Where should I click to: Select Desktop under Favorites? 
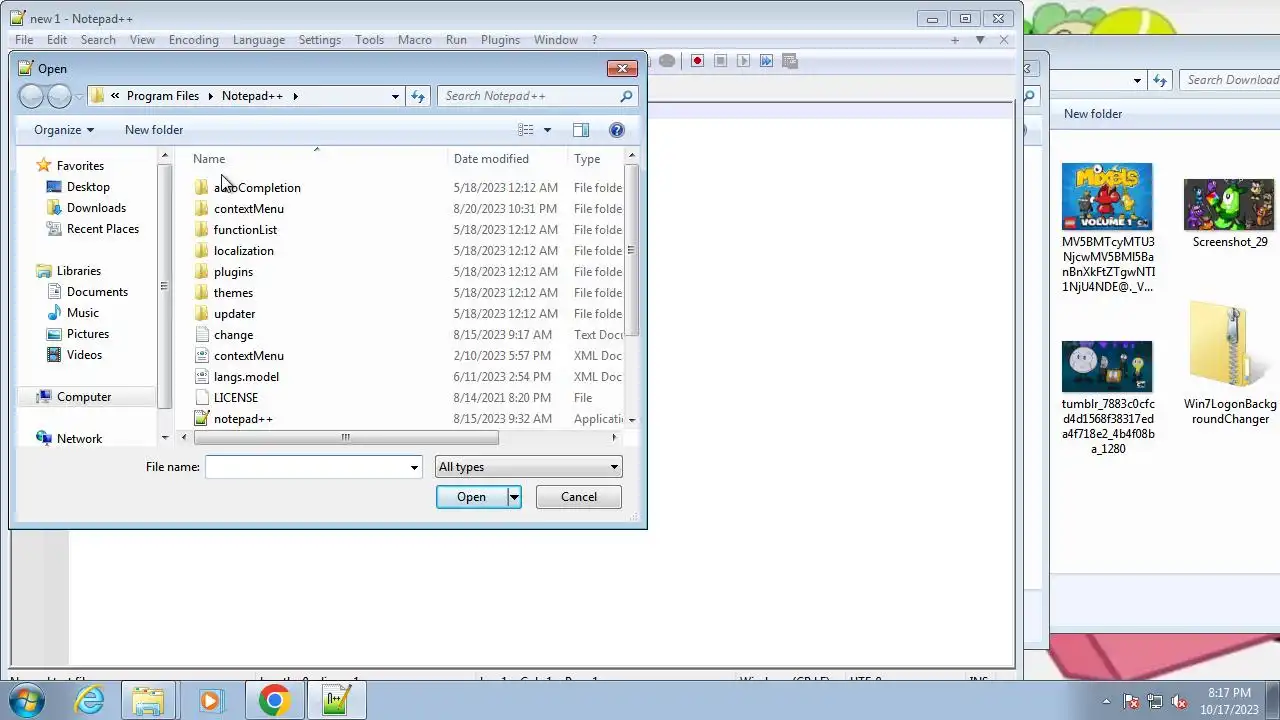click(x=88, y=187)
